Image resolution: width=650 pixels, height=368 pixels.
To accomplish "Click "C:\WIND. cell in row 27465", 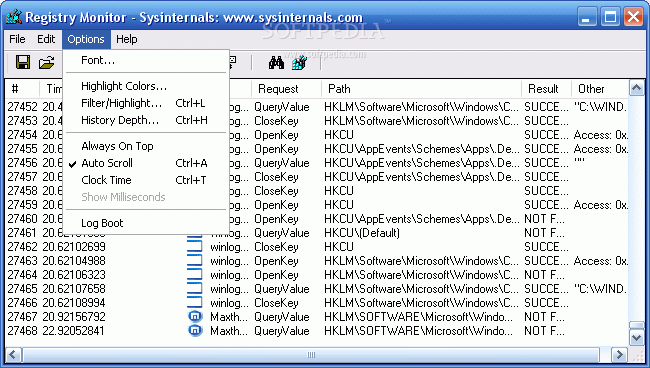I will pos(601,289).
